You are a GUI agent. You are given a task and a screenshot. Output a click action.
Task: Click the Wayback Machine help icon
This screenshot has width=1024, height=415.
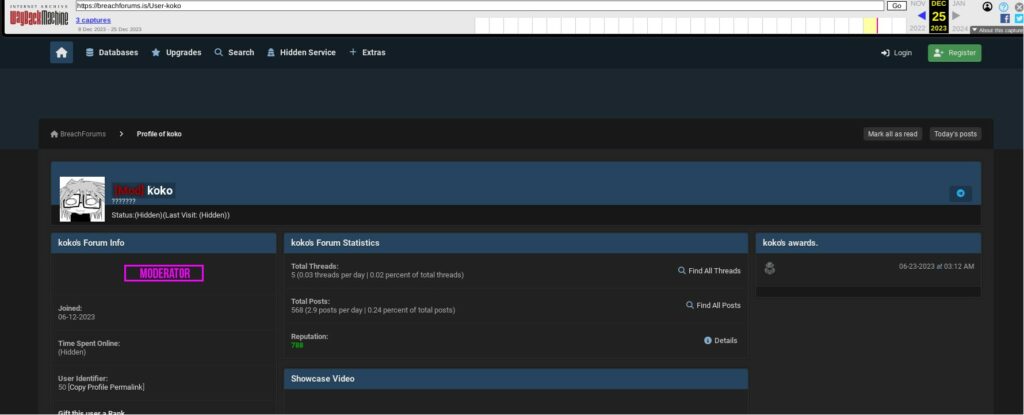click(1003, 6)
